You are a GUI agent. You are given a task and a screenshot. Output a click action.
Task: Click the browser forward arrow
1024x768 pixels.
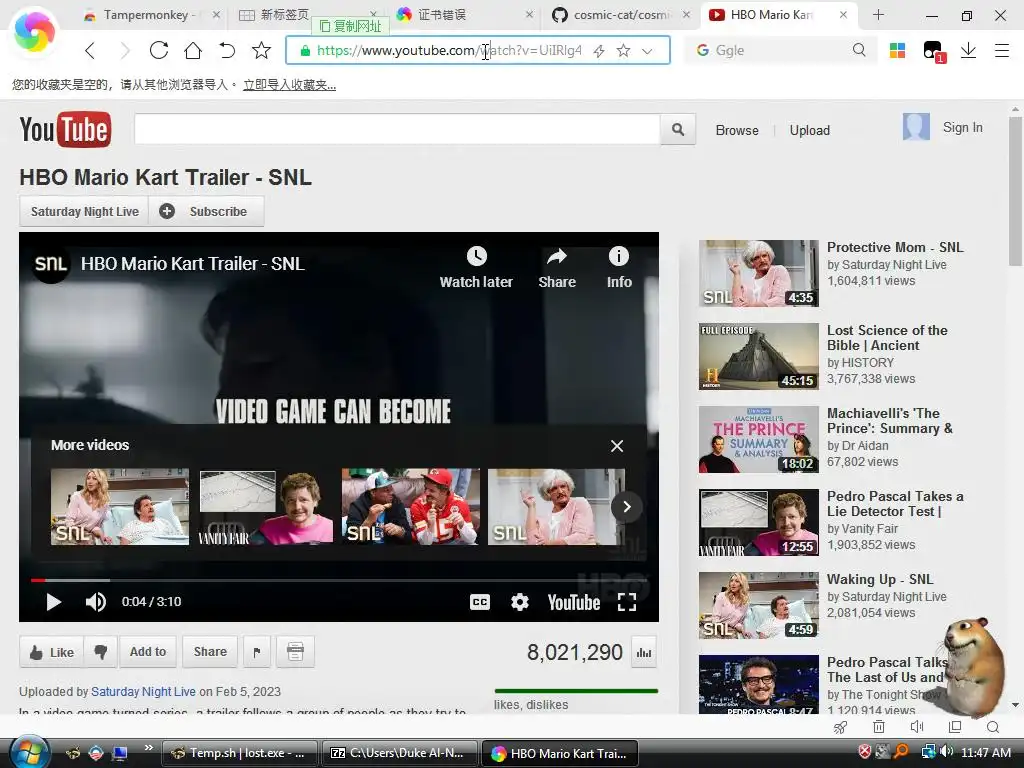click(x=124, y=50)
